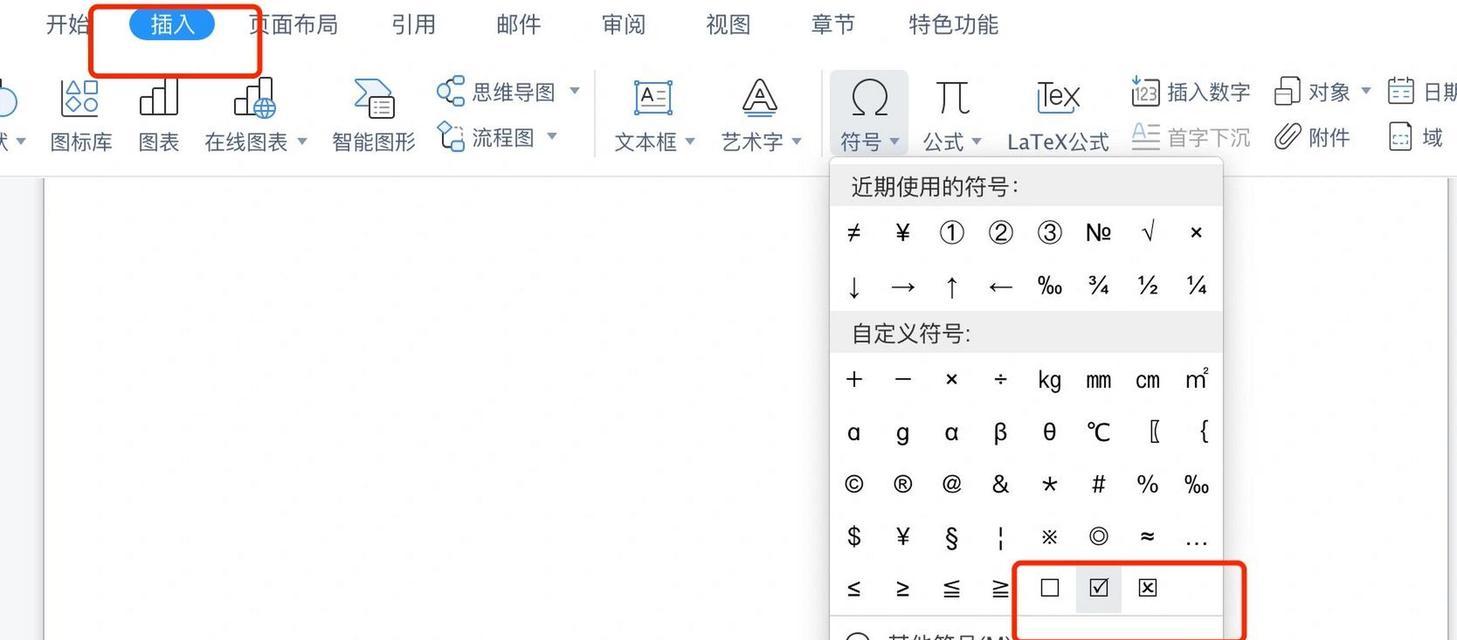Image resolution: width=1457 pixels, height=640 pixels.
Task: Insert the № numero symbol
Action: [1098, 233]
